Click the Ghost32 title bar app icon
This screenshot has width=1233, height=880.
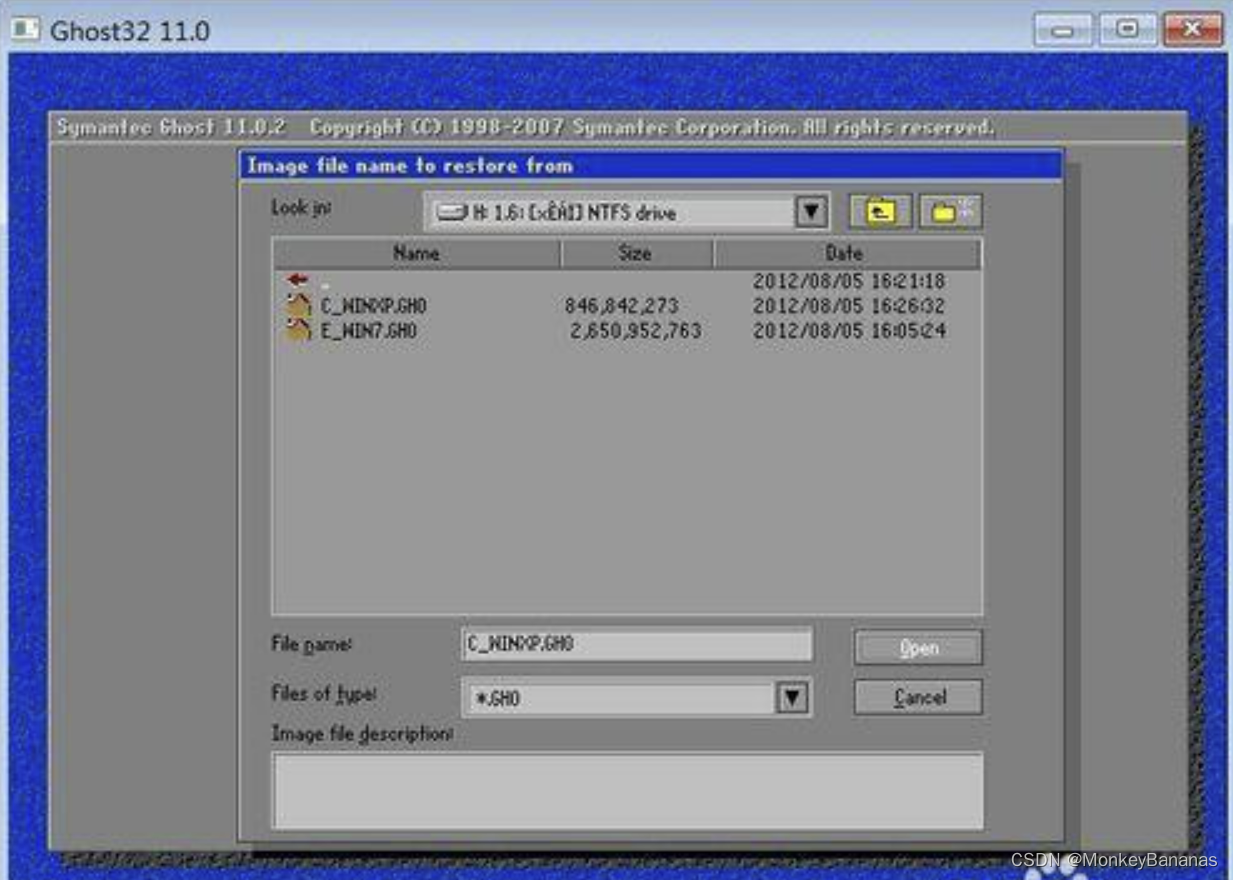[x=24, y=30]
